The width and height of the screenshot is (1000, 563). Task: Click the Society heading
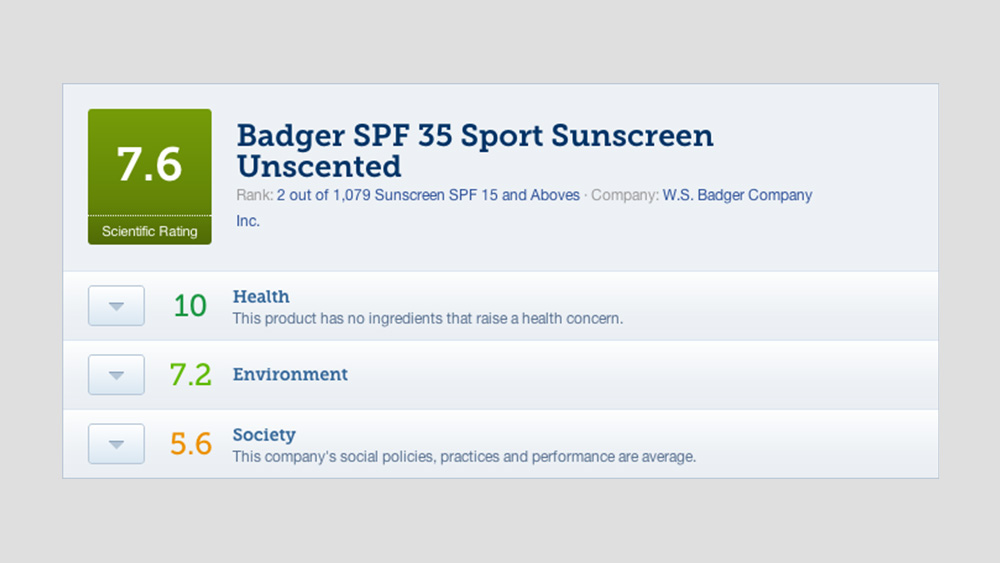pyautogui.click(x=264, y=435)
